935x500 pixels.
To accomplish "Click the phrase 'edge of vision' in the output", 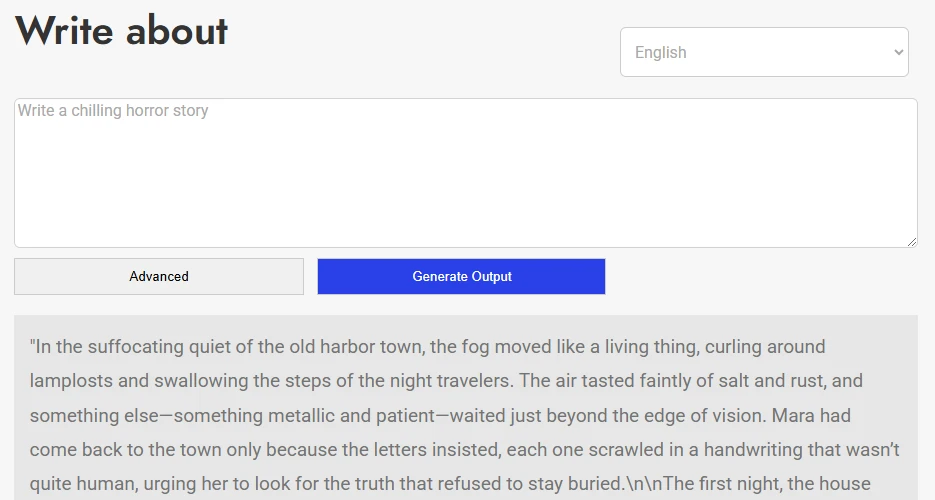I will (x=632, y=415).
